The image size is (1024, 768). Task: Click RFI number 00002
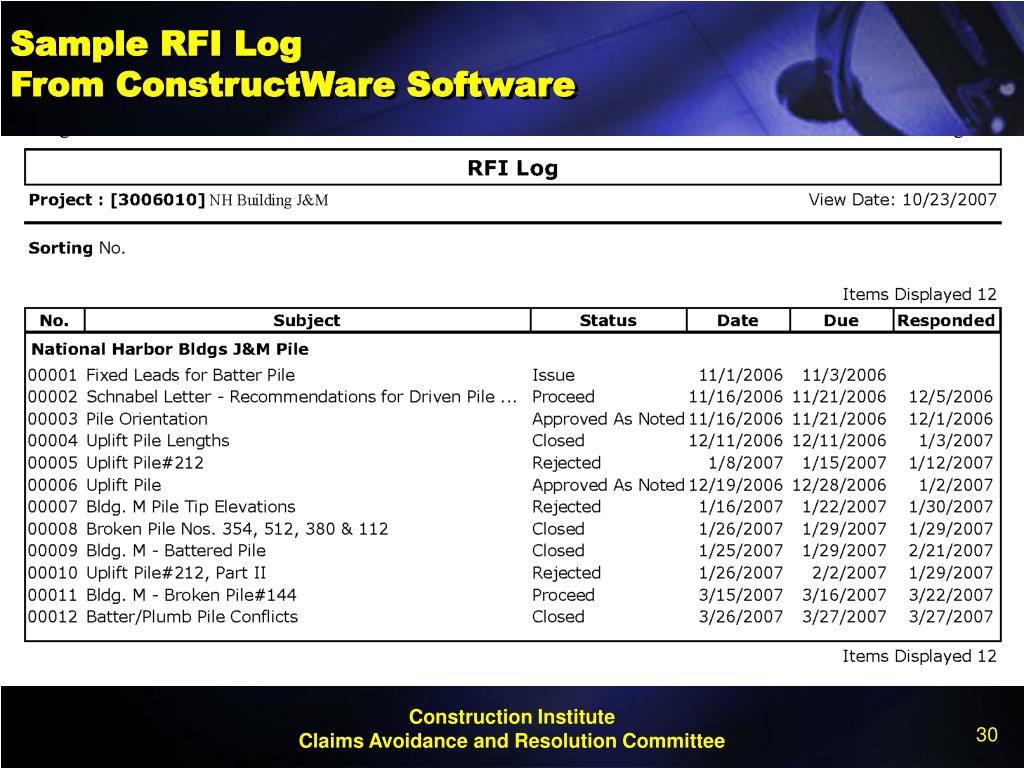click(52, 397)
